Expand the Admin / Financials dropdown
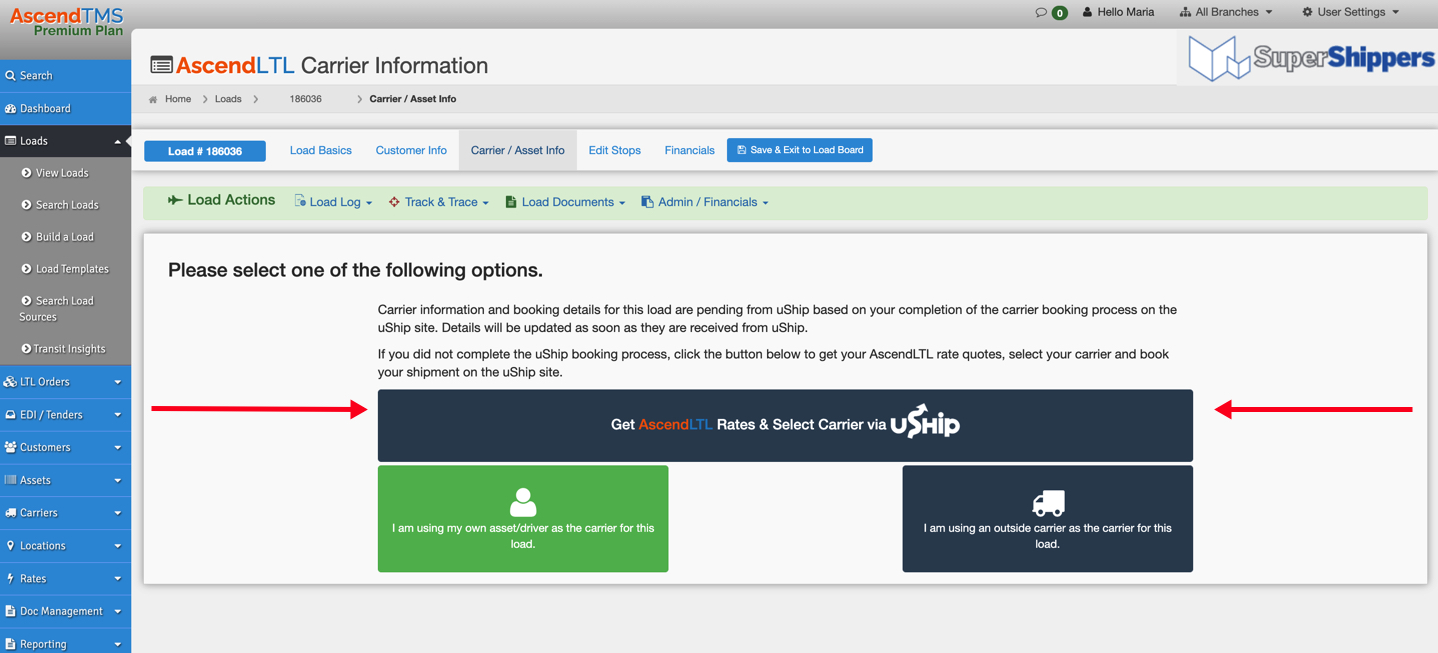1438x653 pixels. tap(705, 202)
